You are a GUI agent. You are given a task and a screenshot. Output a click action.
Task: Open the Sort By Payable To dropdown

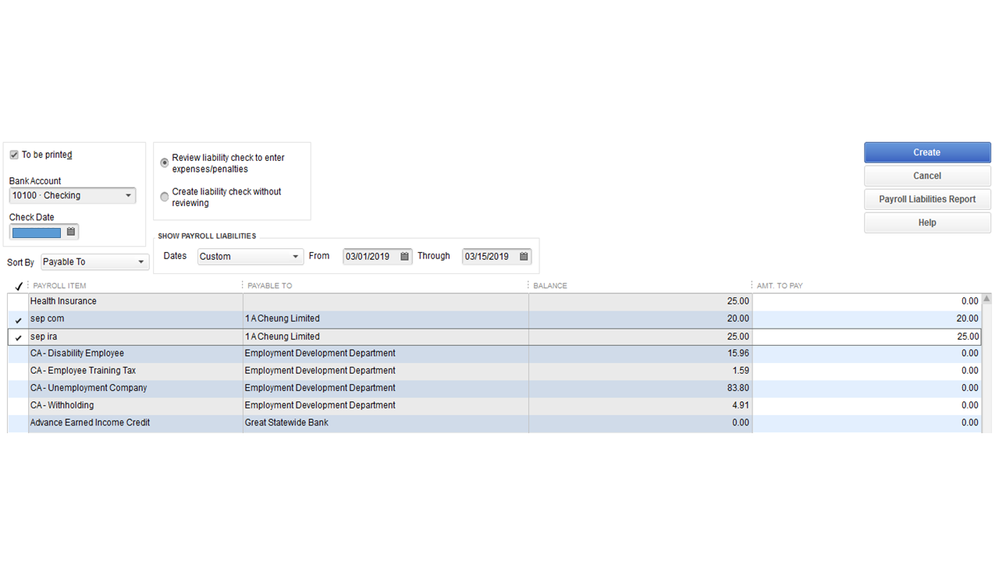pos(95,262)
